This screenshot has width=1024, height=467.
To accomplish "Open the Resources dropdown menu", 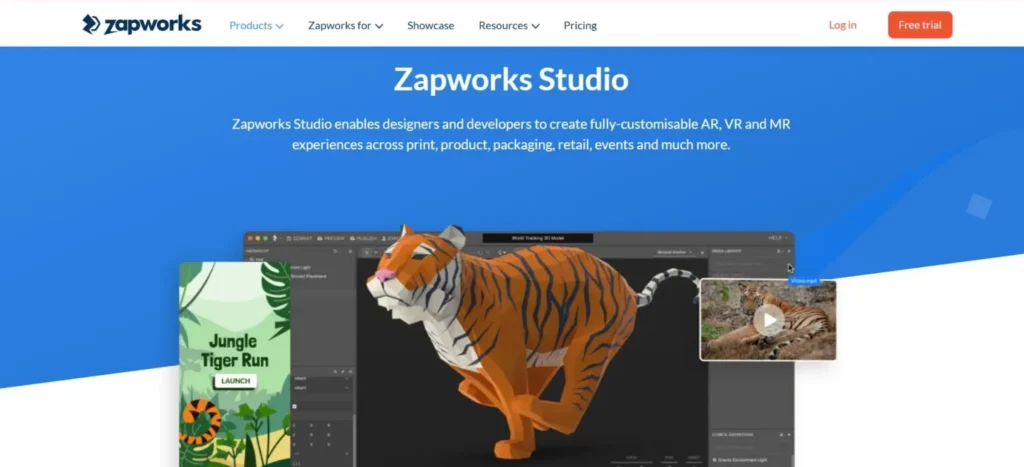I will [509, 25].
